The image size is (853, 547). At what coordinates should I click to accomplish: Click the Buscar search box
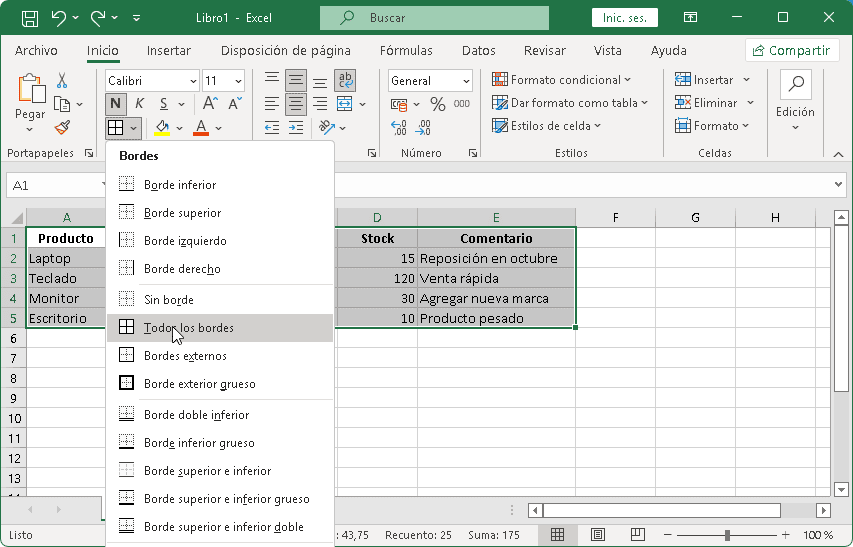(434, 18)
